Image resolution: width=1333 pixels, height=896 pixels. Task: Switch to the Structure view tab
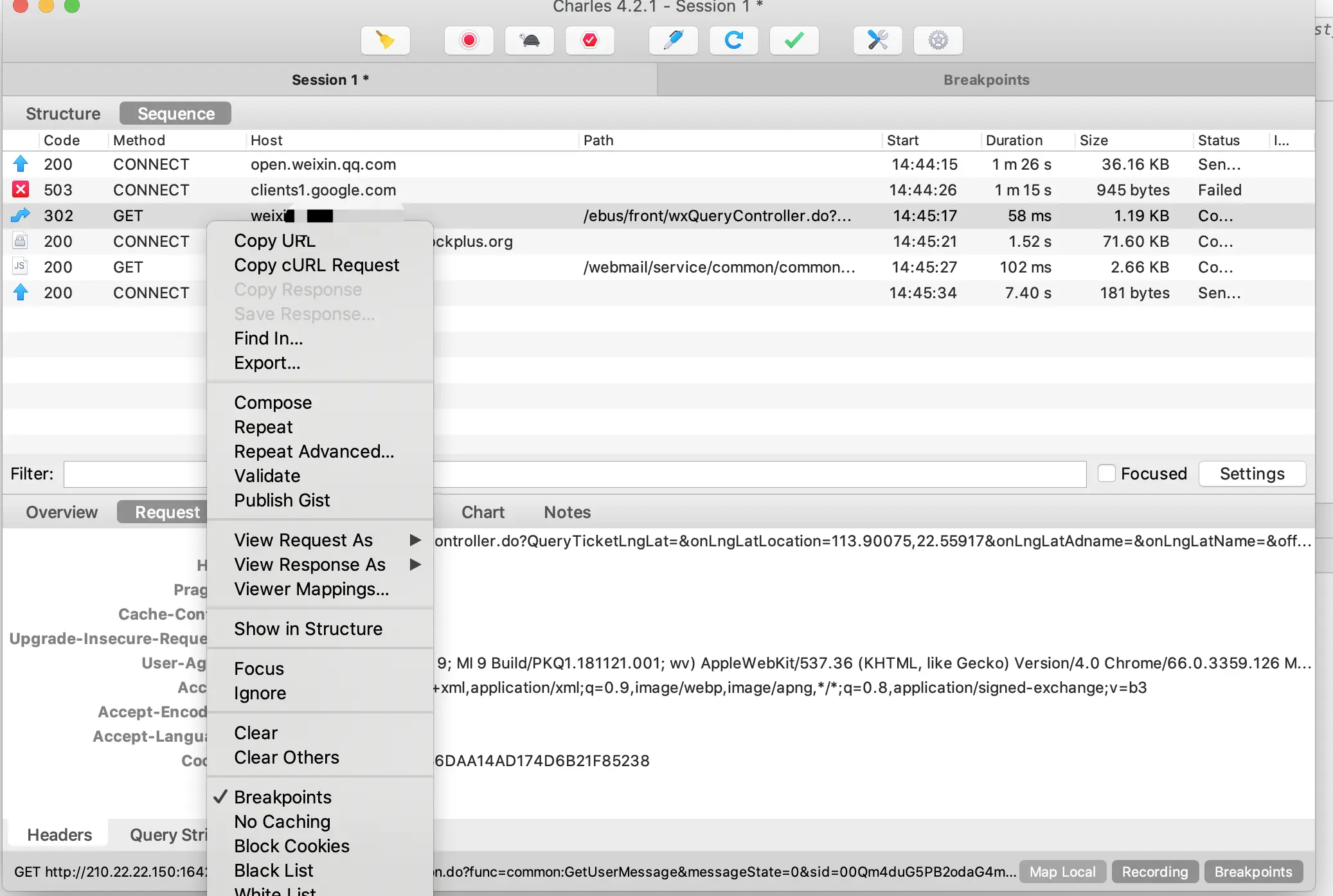point(63,113)
